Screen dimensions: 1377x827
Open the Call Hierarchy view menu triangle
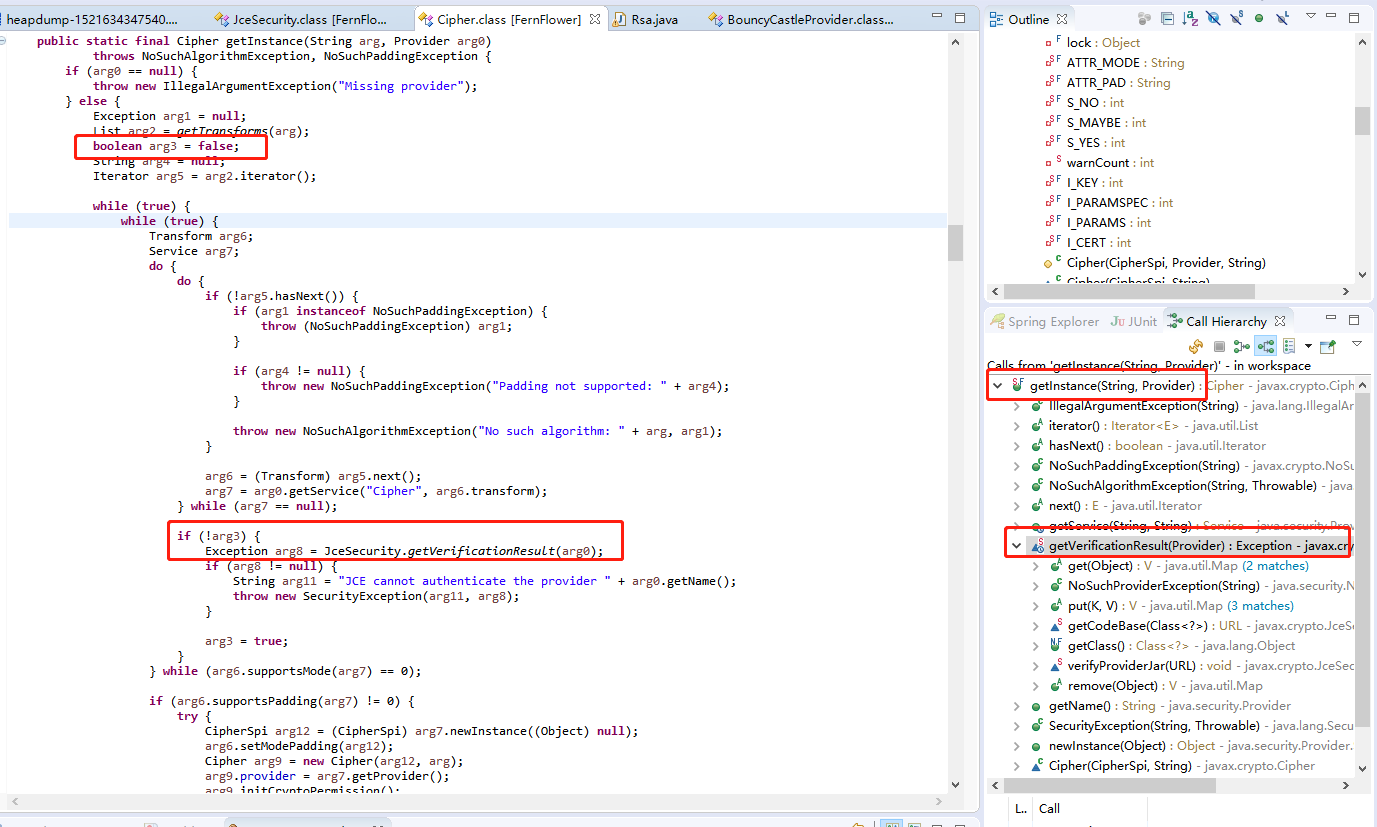pyautogui.click(x=1357, y=343)
